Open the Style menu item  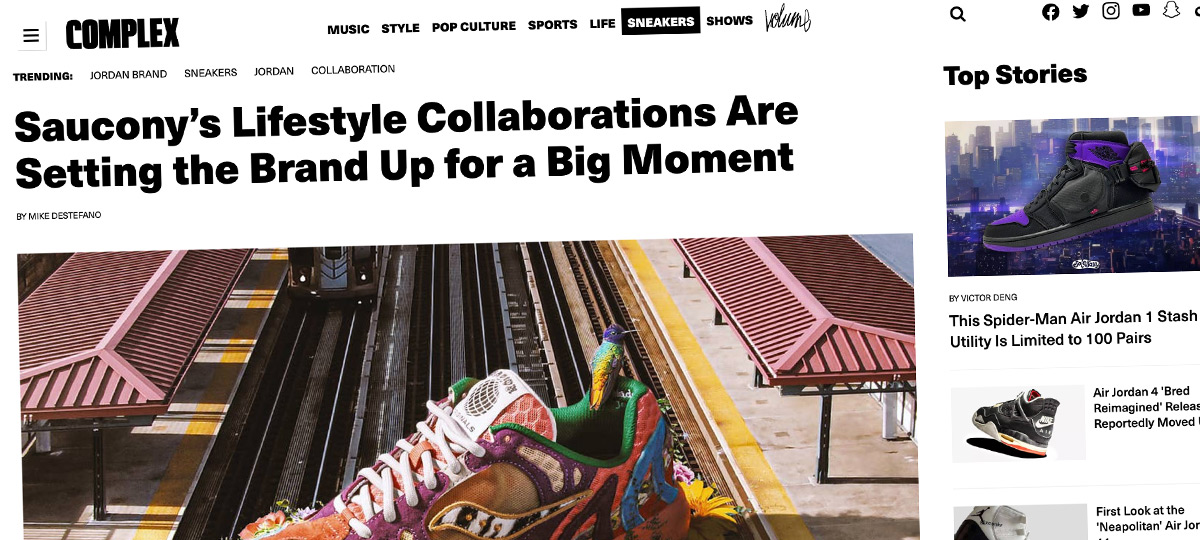[400, 28]
